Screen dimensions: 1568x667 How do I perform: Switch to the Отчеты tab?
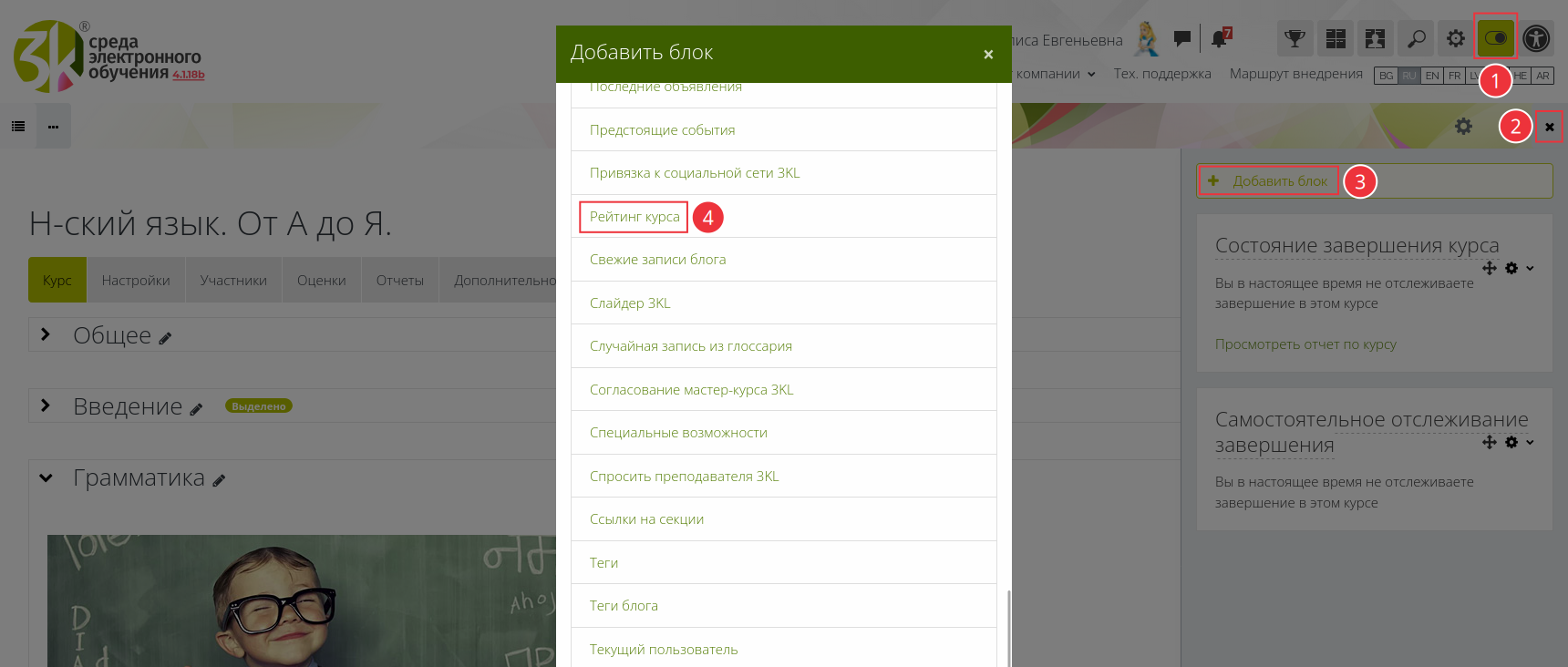click(x=400, y=280)
